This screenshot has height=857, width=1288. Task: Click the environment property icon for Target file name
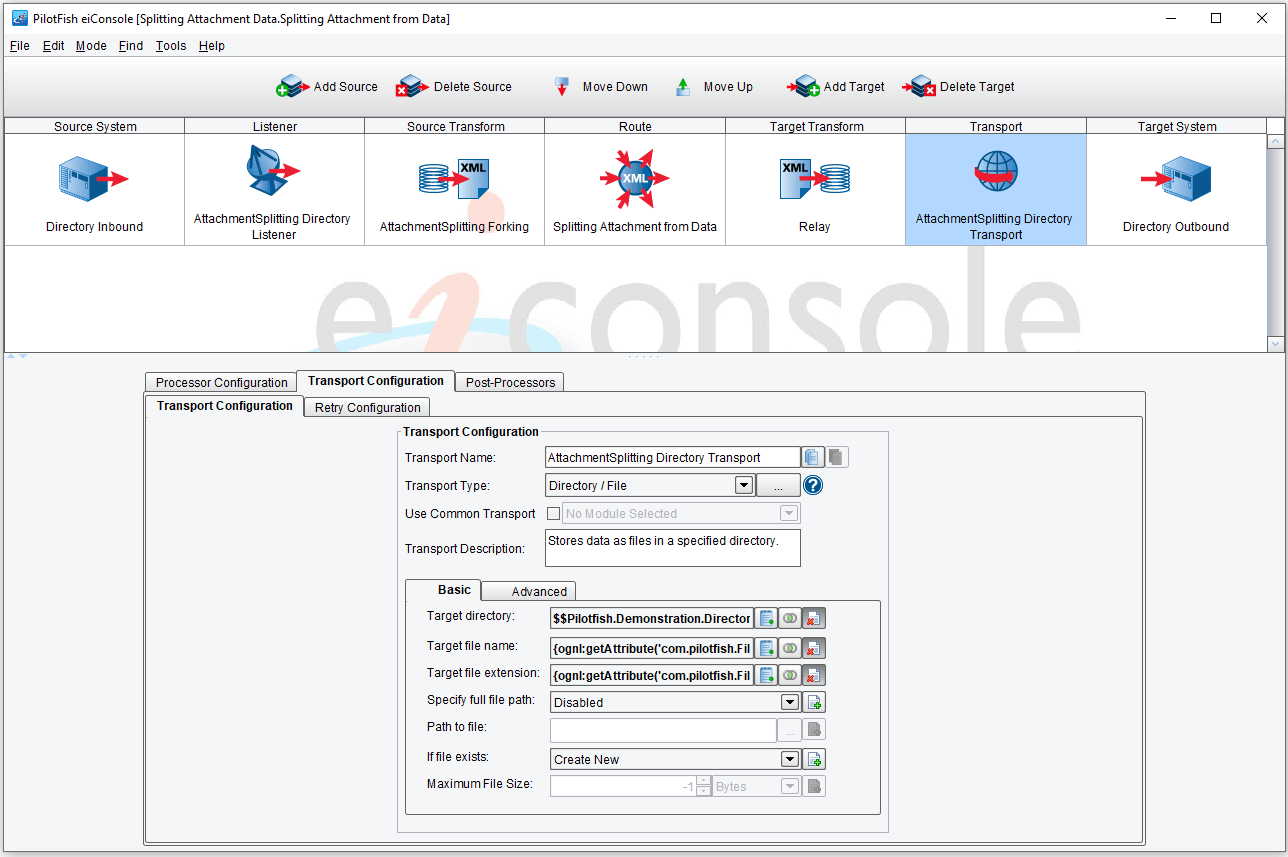click(767, 647)
